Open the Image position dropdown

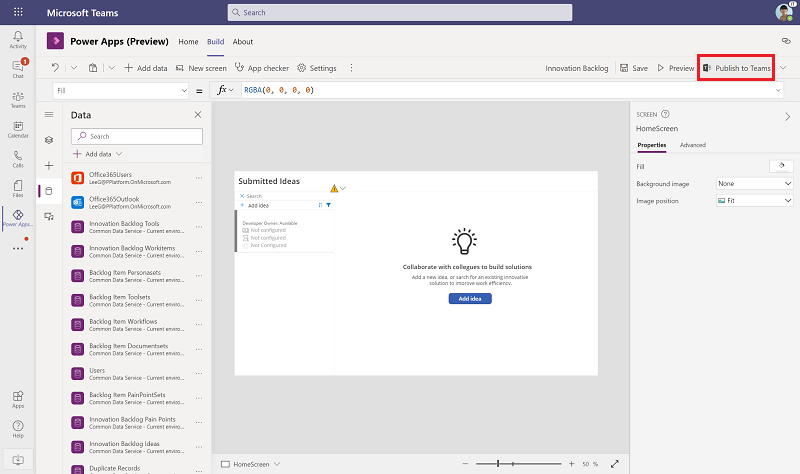[x=755, y=201]
